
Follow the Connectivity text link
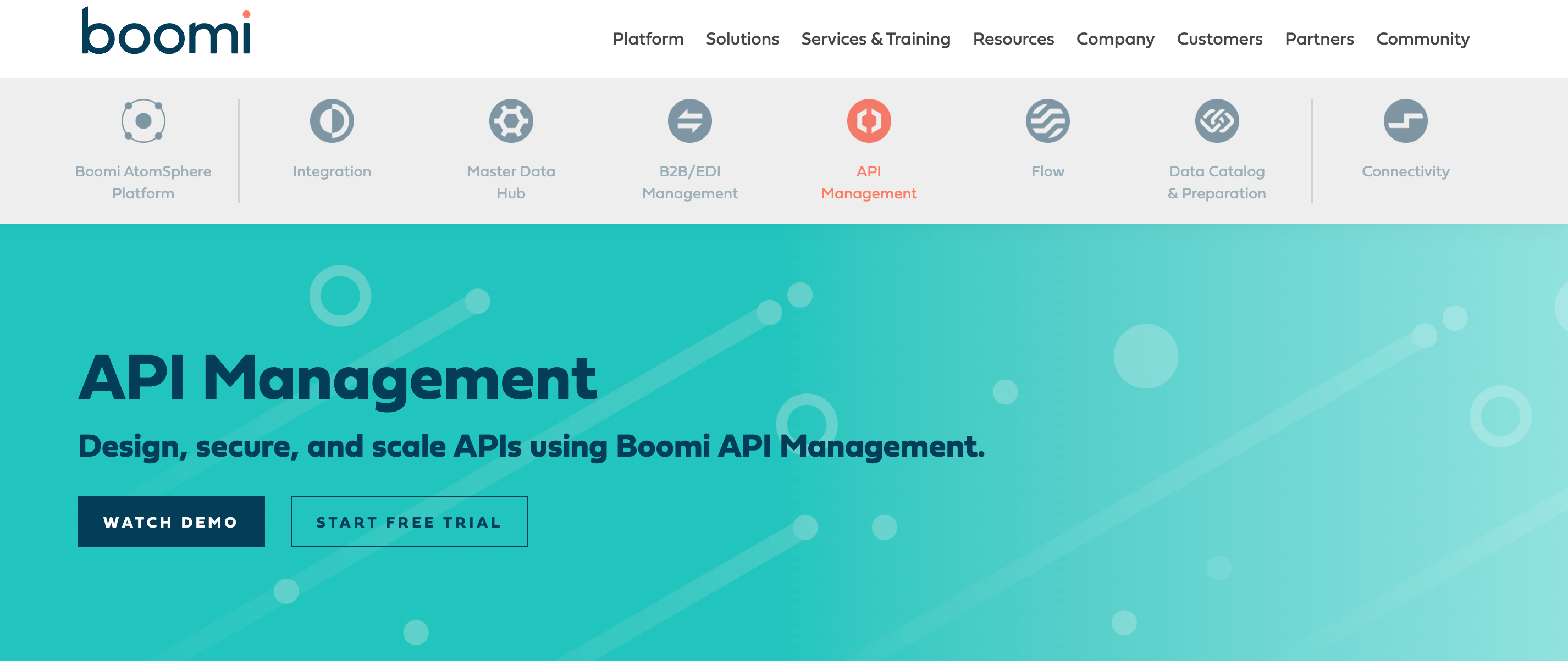tap(1405, 171)
